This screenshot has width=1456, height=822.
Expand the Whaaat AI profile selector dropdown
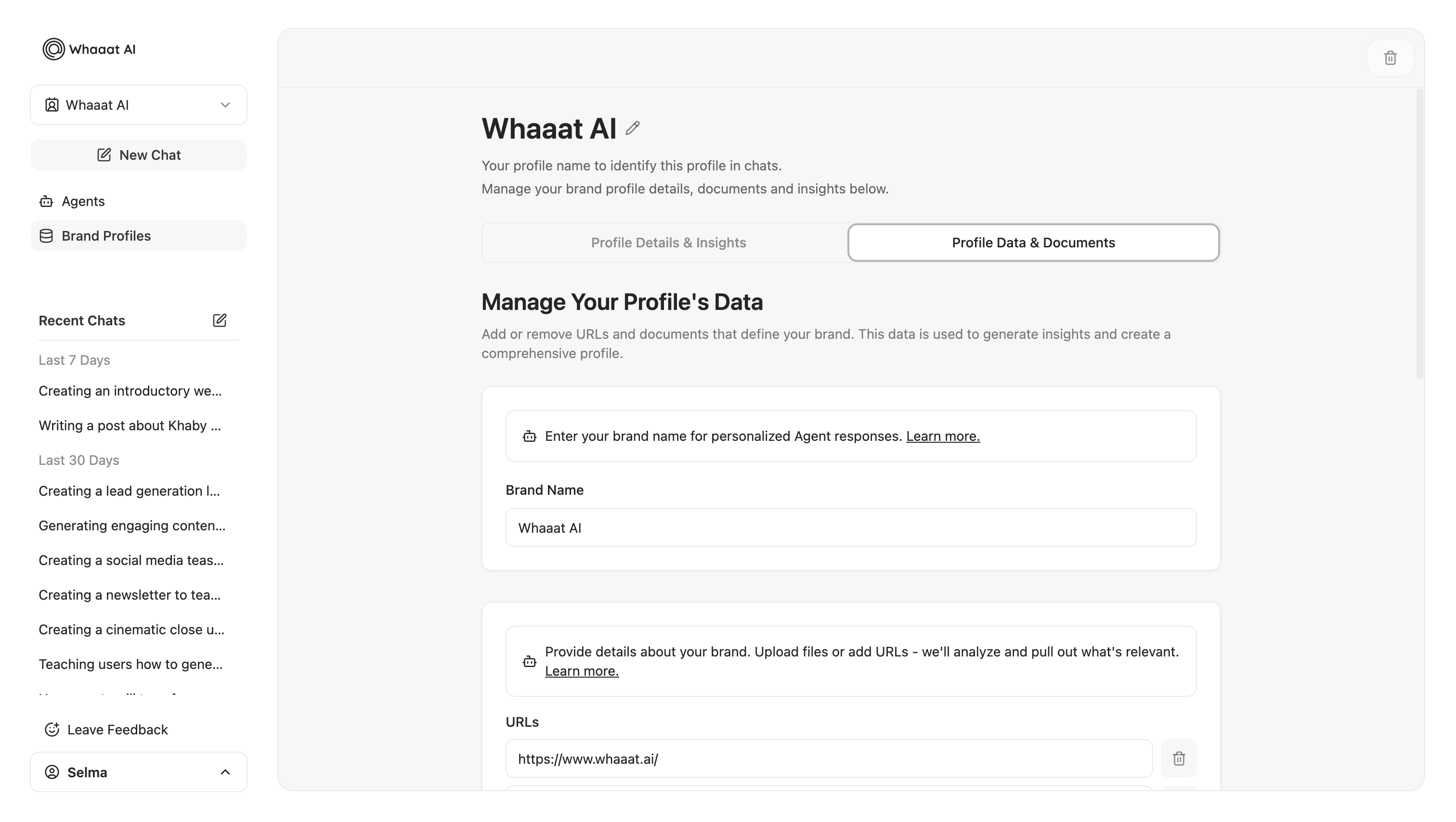click(225, 105)
